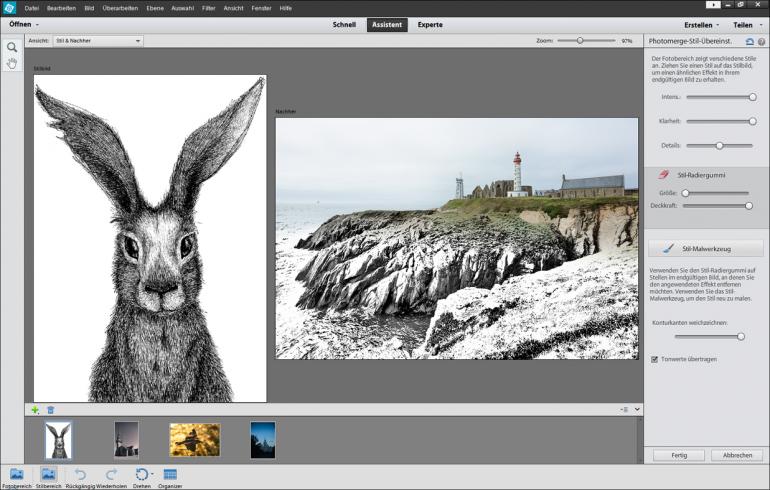The height and width of the screenshot is (490, 770).
Task: Click the reset panel arrow icon
Action: (x=750, y=42)
